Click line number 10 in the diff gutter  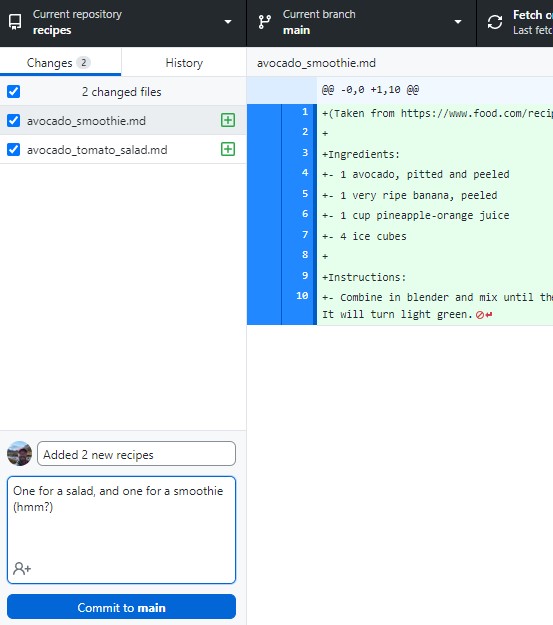302,296
